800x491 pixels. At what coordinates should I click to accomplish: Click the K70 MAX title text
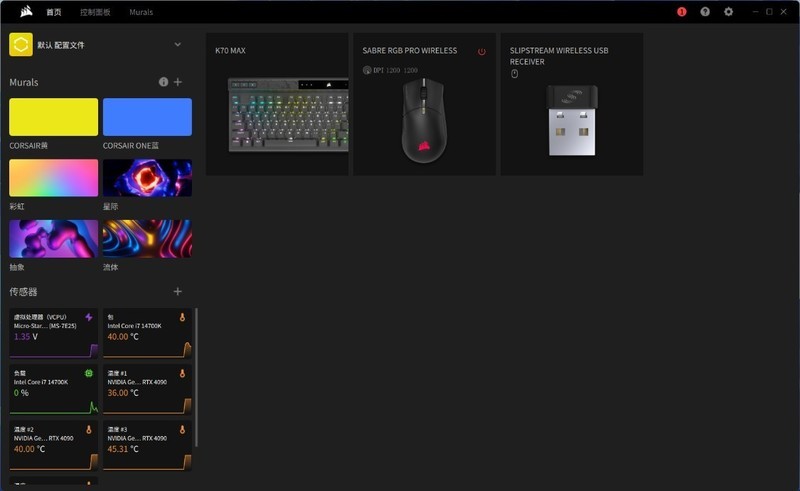click(x=230, y=51)
